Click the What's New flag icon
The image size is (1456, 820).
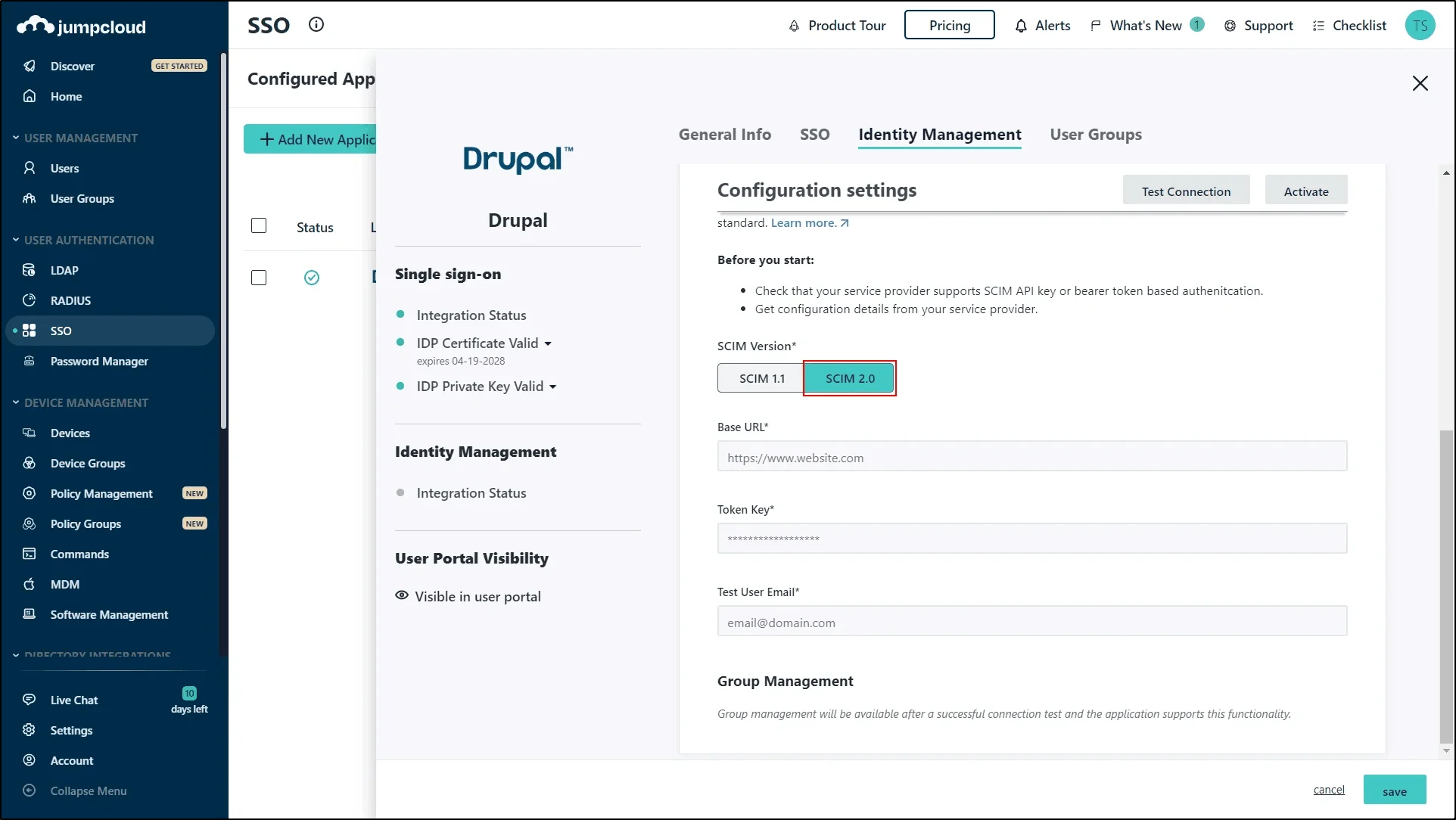[1095, 26]
